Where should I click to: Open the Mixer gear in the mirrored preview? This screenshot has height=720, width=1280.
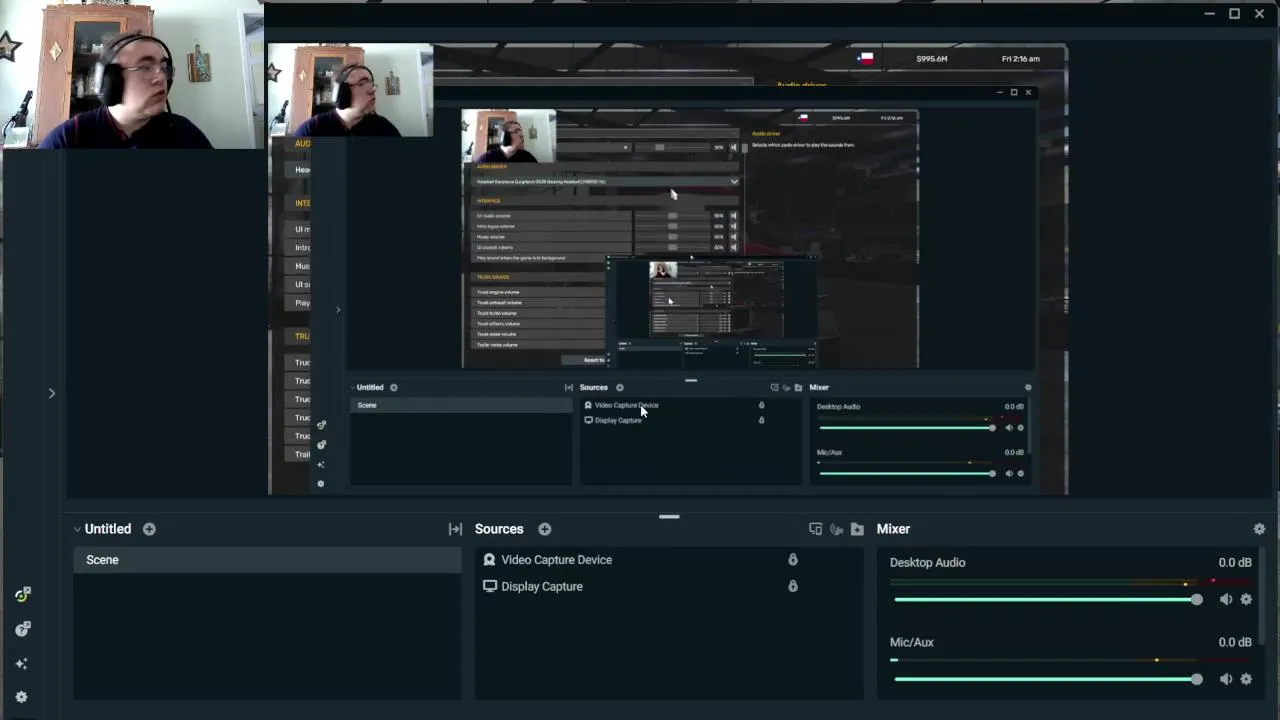[x=1028, y=387]
